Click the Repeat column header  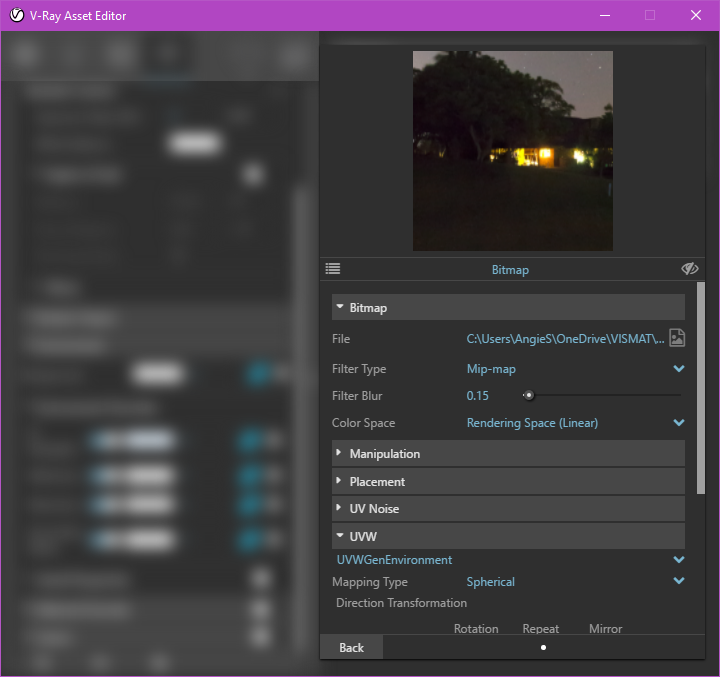pos(540,628)
